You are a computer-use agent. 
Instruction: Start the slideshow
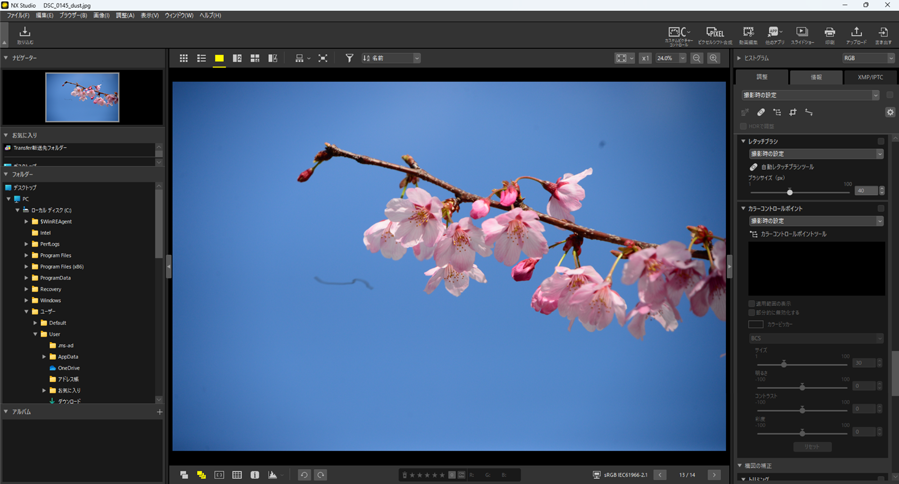point(802,35)
